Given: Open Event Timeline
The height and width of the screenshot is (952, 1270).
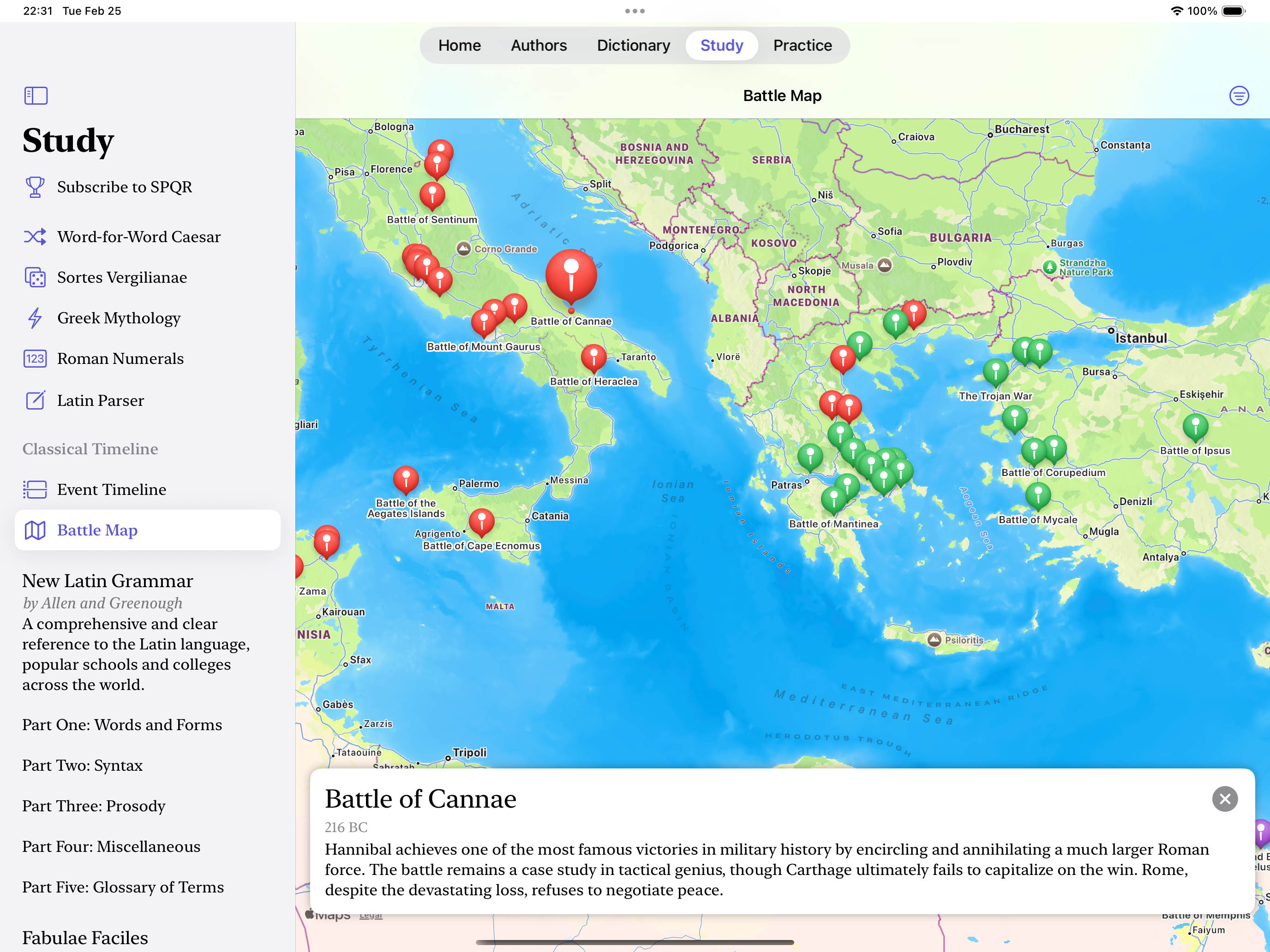Looking at the screenshot, I should [148, 489].
